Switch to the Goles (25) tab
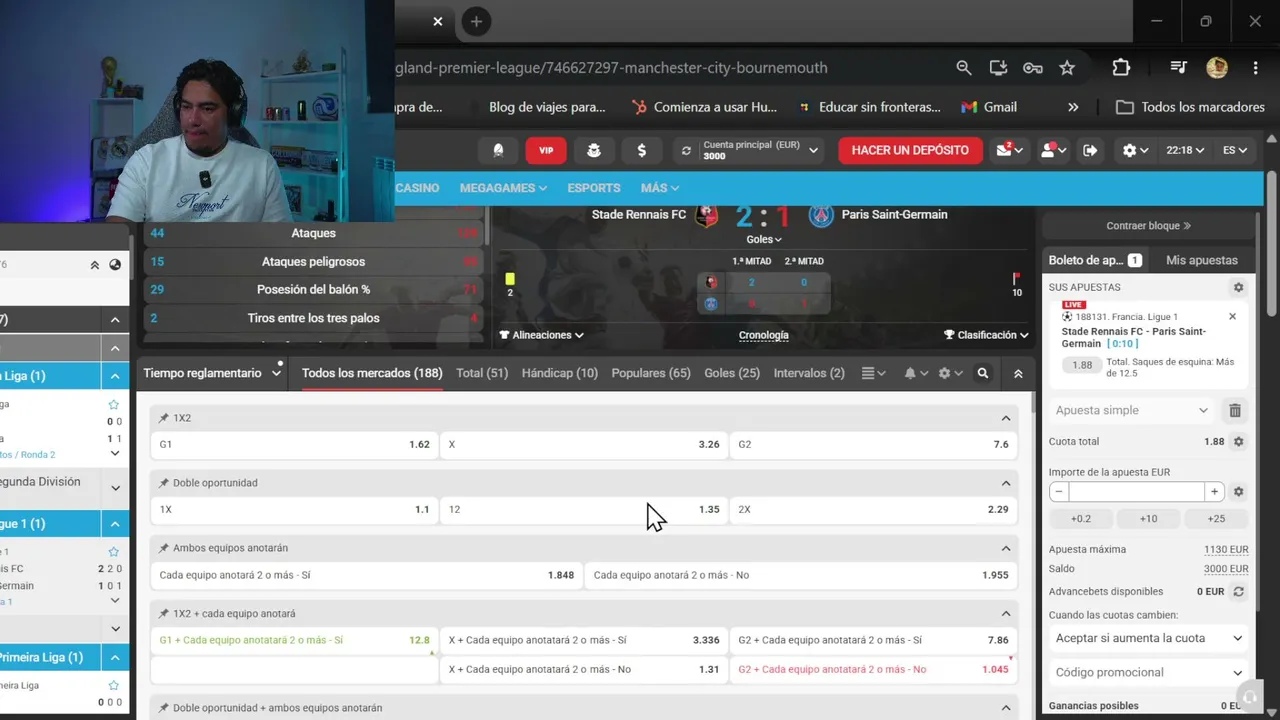The width and height of the screenshot is (1280, 720). coord(732,373)
